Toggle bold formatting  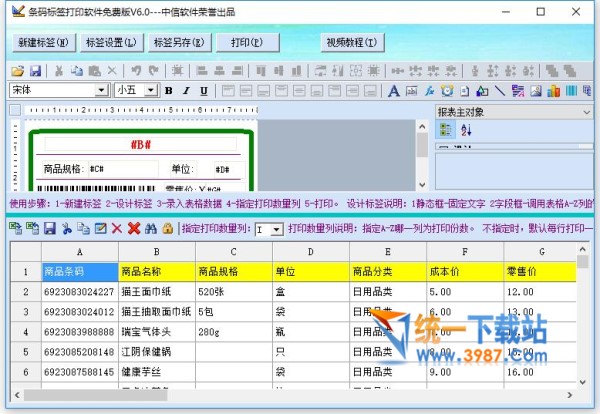[x=168, y=91]
